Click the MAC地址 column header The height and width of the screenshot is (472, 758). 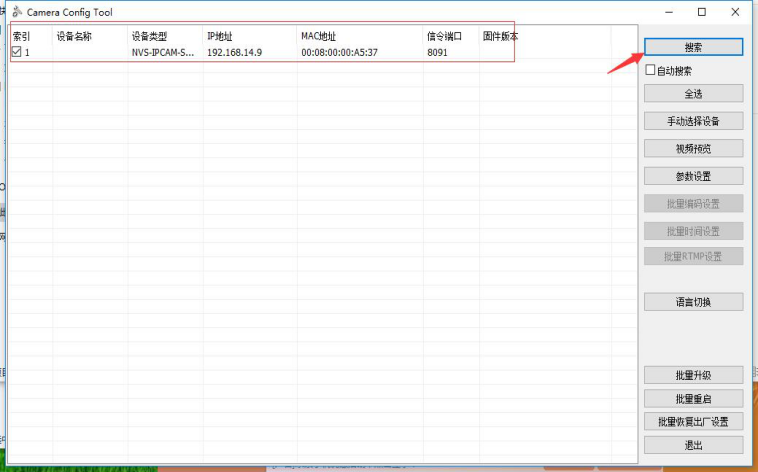pos(319,37)
